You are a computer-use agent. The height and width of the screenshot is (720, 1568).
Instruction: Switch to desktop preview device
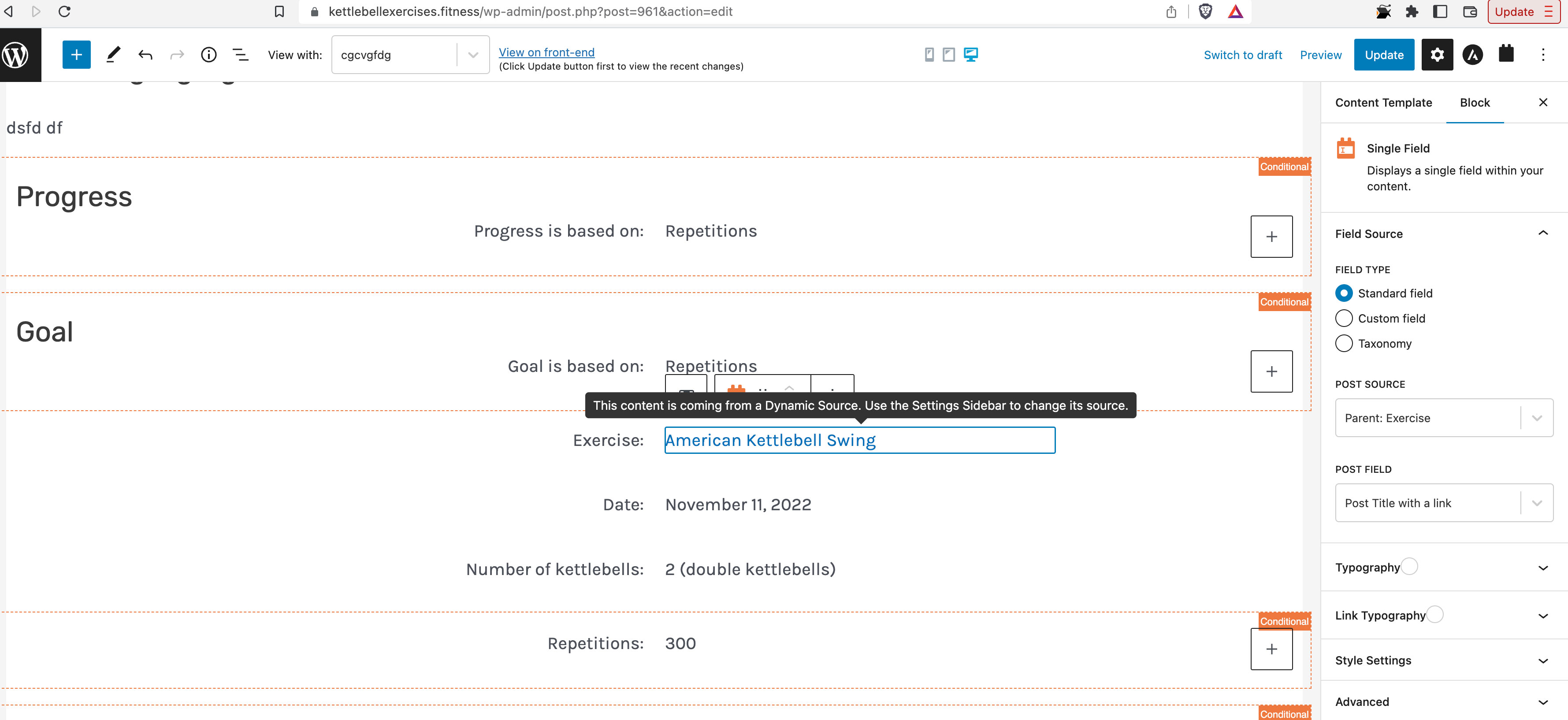[x=971, y=55]
